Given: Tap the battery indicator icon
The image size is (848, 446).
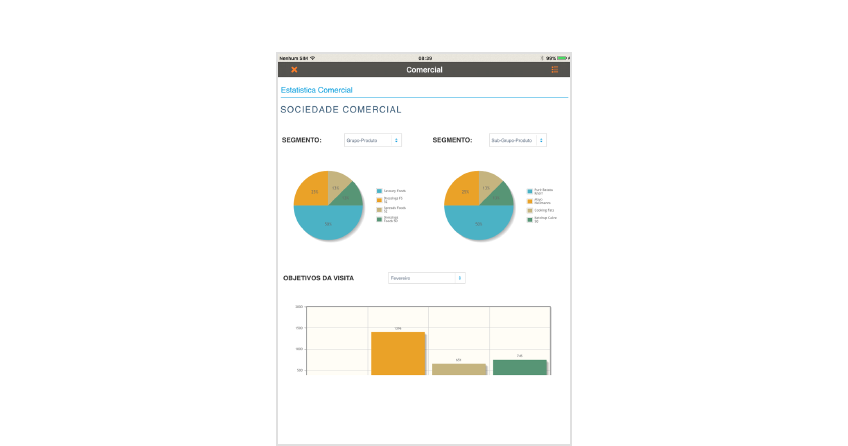Looking at the screenshot, I should point(563,58).
